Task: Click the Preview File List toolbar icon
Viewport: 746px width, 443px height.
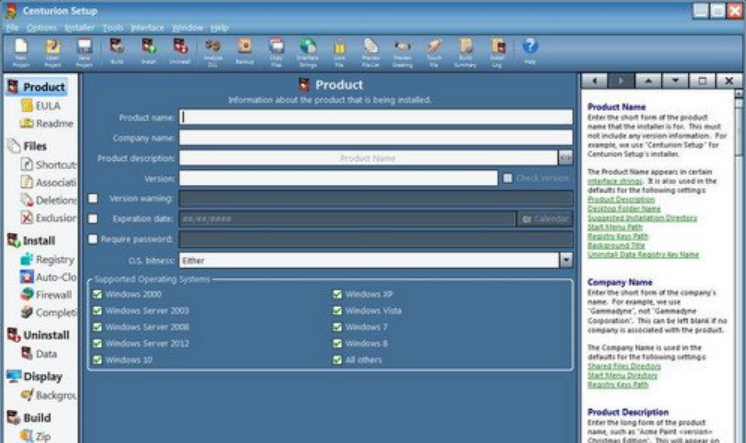Action: point(371,52)
